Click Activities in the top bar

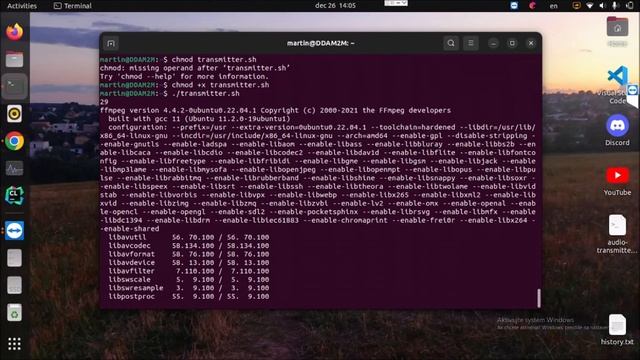(x=22, y=6)
